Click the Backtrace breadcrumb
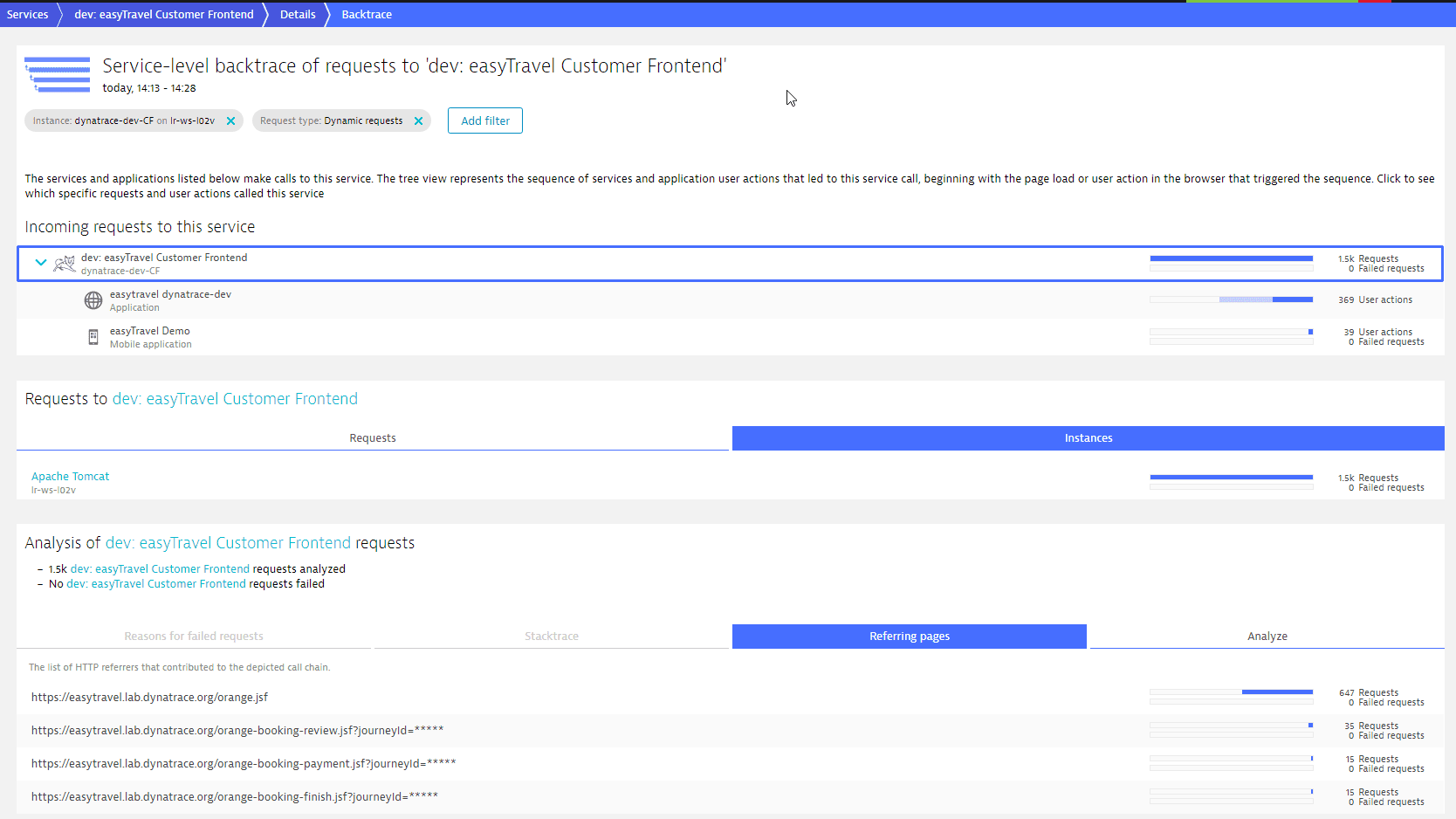The width and height of the screenshot is (1456, 819). [367, 15]
